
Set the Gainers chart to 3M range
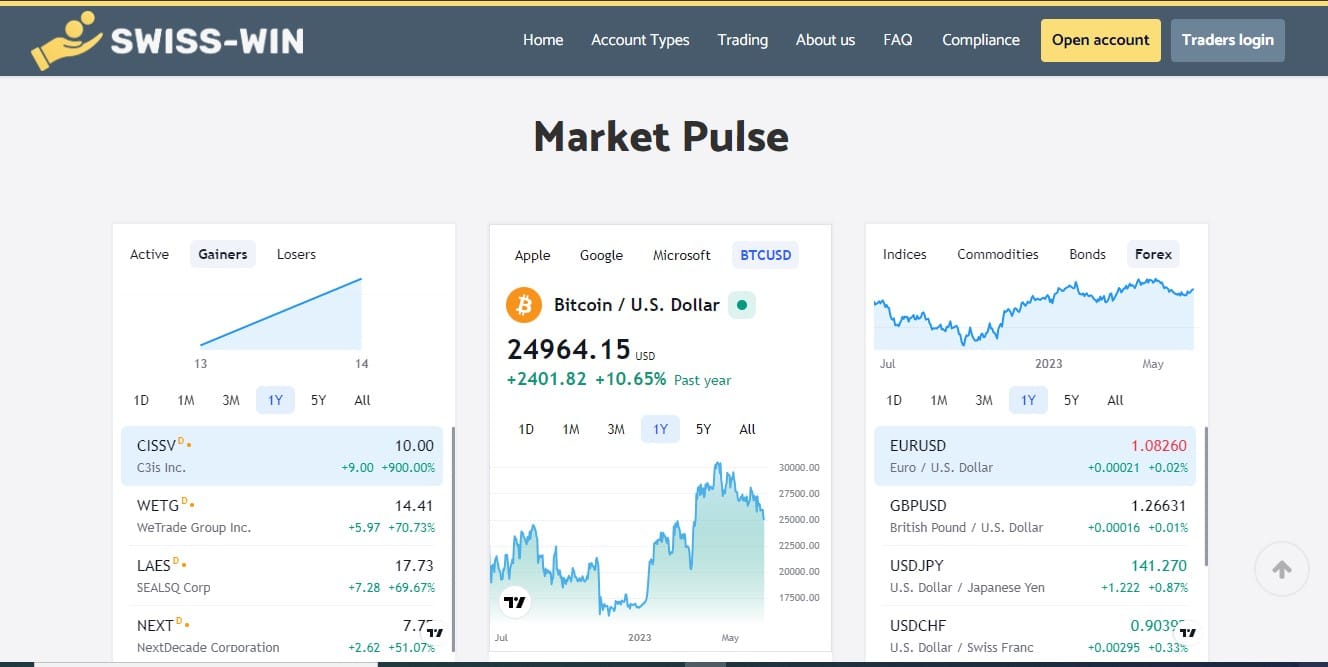(x=231, y=400)
